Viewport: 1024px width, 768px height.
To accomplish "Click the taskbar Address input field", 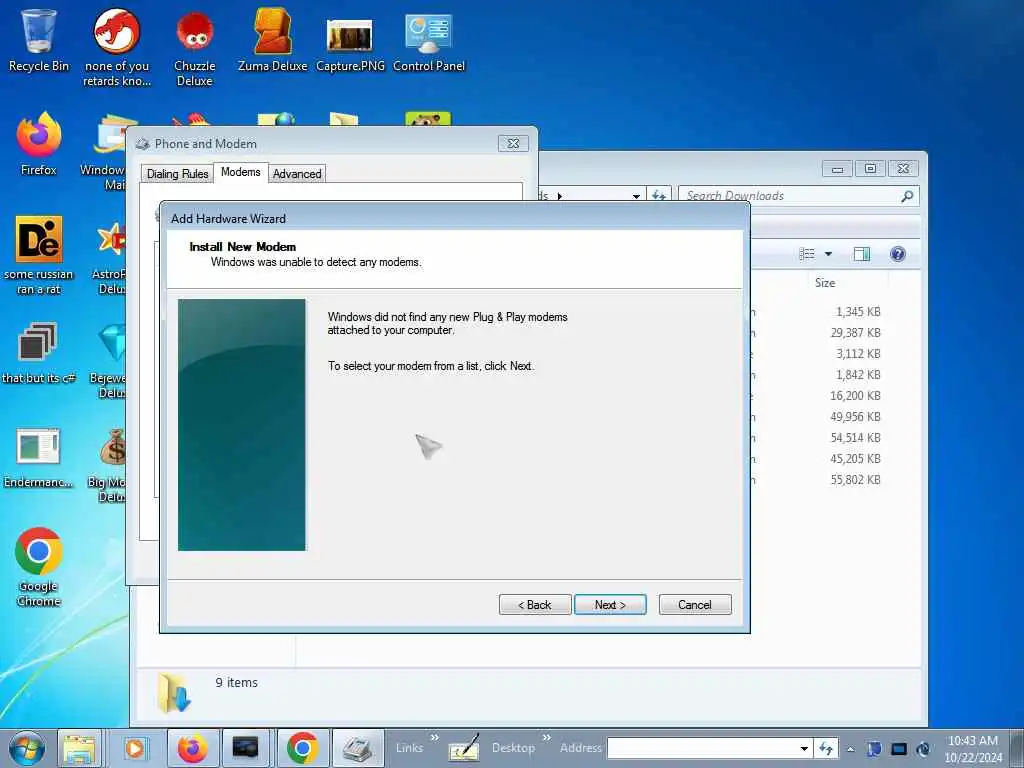I will (703, 749).
